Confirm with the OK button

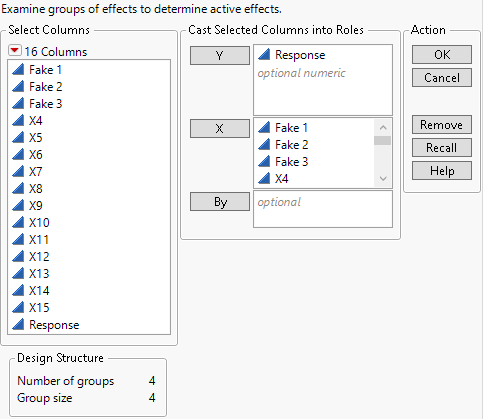coord(442,54)
